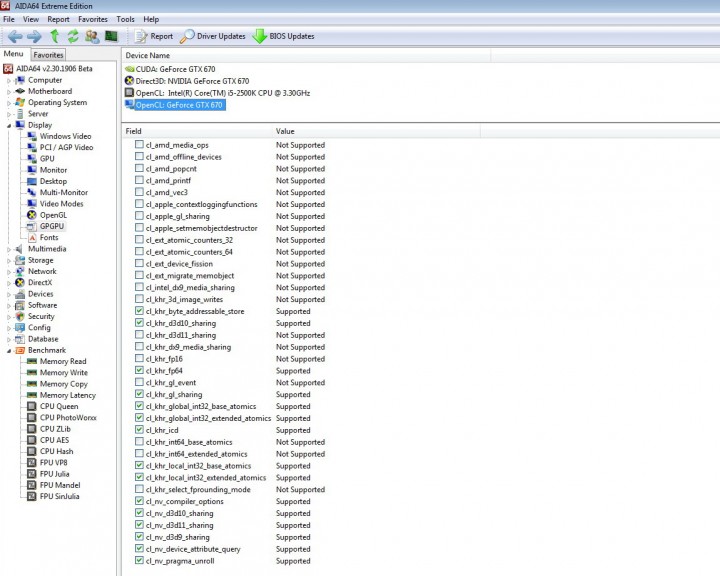The height and width of the screenshot is (576, 720).
Task: Toggle the cl_khr_int64_base_atomics checkbox
Action: point(139,441)
